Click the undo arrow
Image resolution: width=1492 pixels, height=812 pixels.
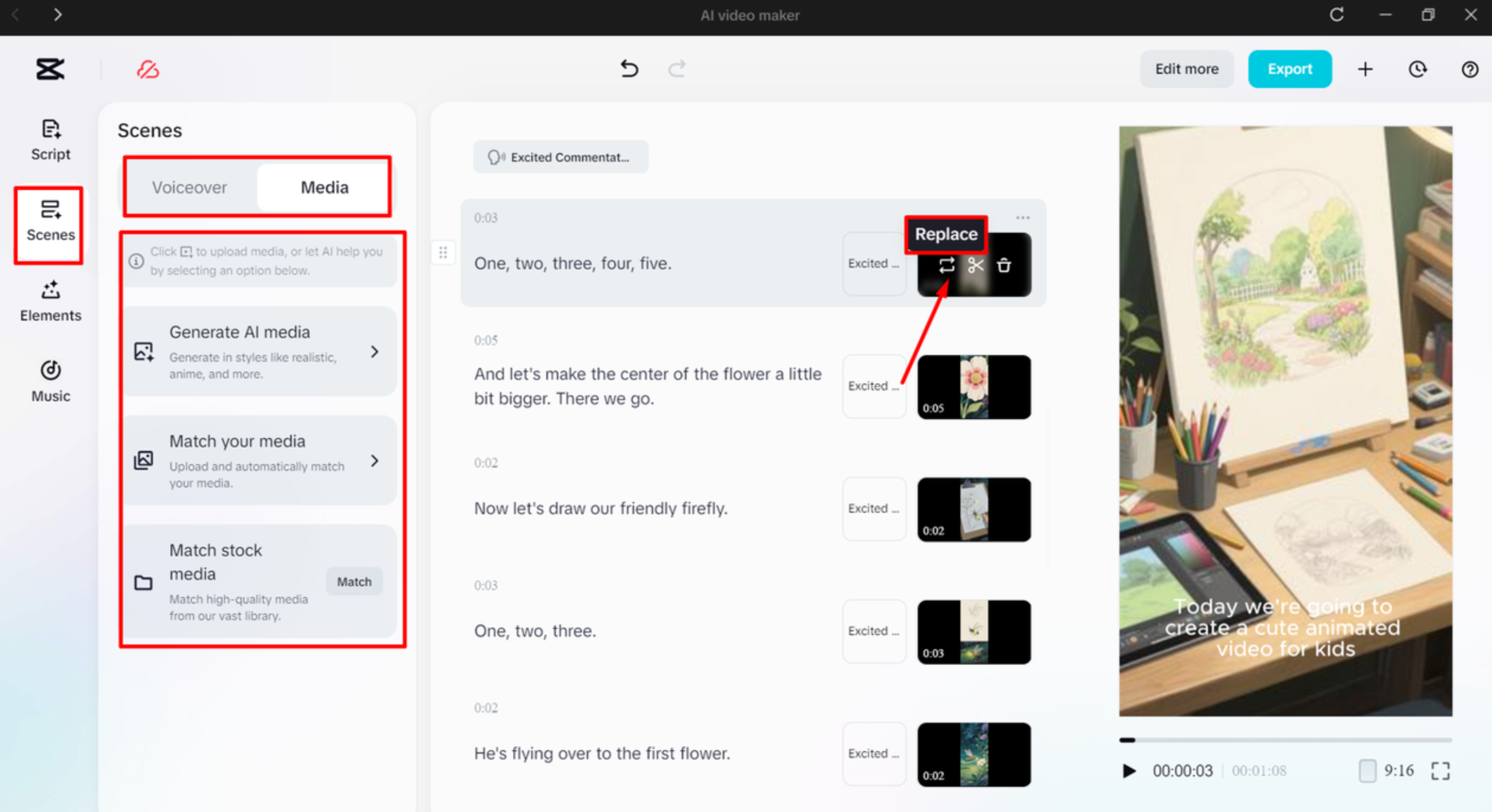(629, 69)
